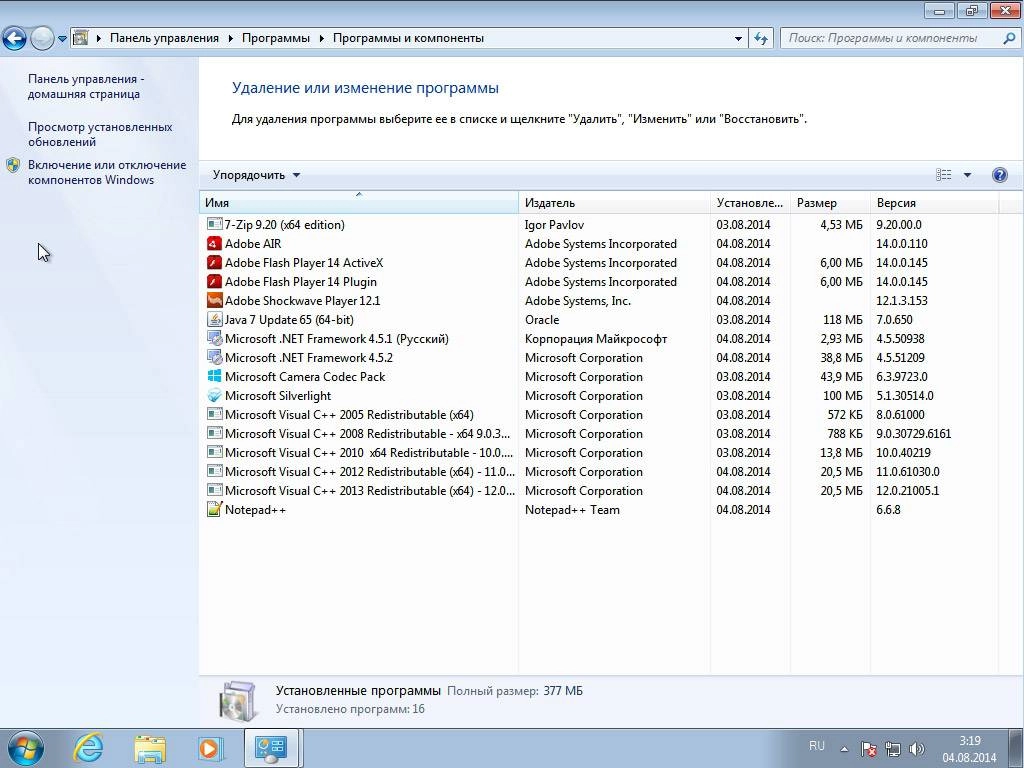Click the search magnifier icon
The height and width of the screenshot is (768, 1024).
(1009, 38)
